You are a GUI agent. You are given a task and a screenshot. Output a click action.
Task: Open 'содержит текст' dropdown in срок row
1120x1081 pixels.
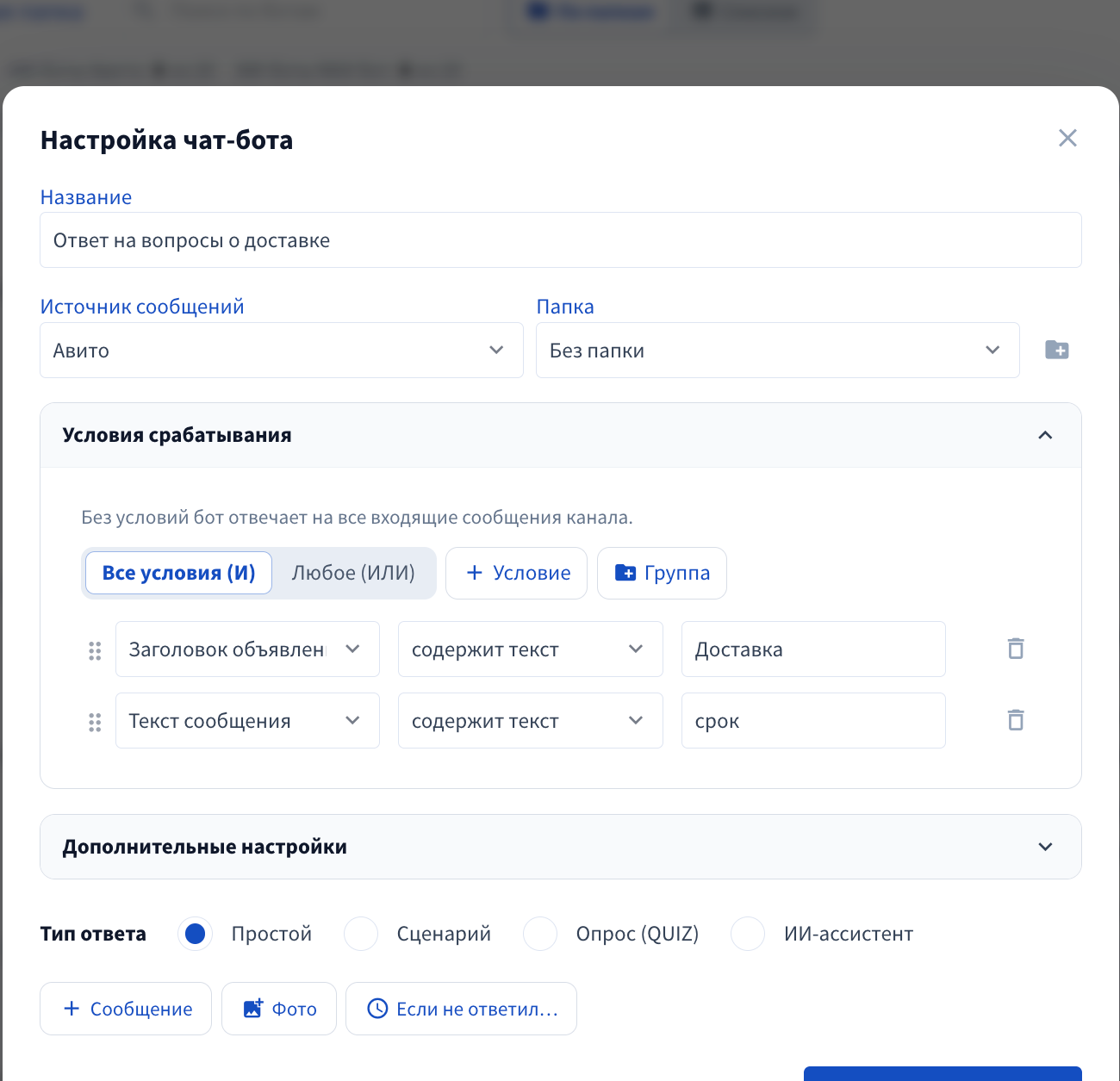point(530,720)
